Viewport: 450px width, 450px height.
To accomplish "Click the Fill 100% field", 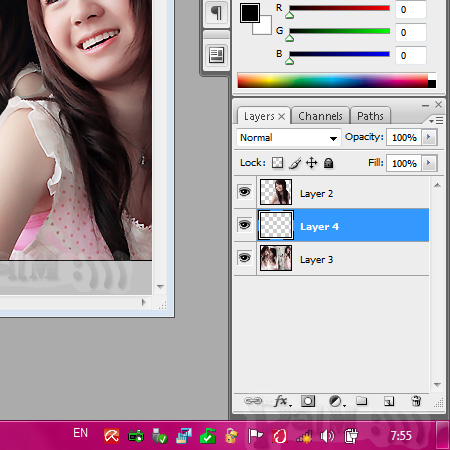I will [x=404, y=163].
